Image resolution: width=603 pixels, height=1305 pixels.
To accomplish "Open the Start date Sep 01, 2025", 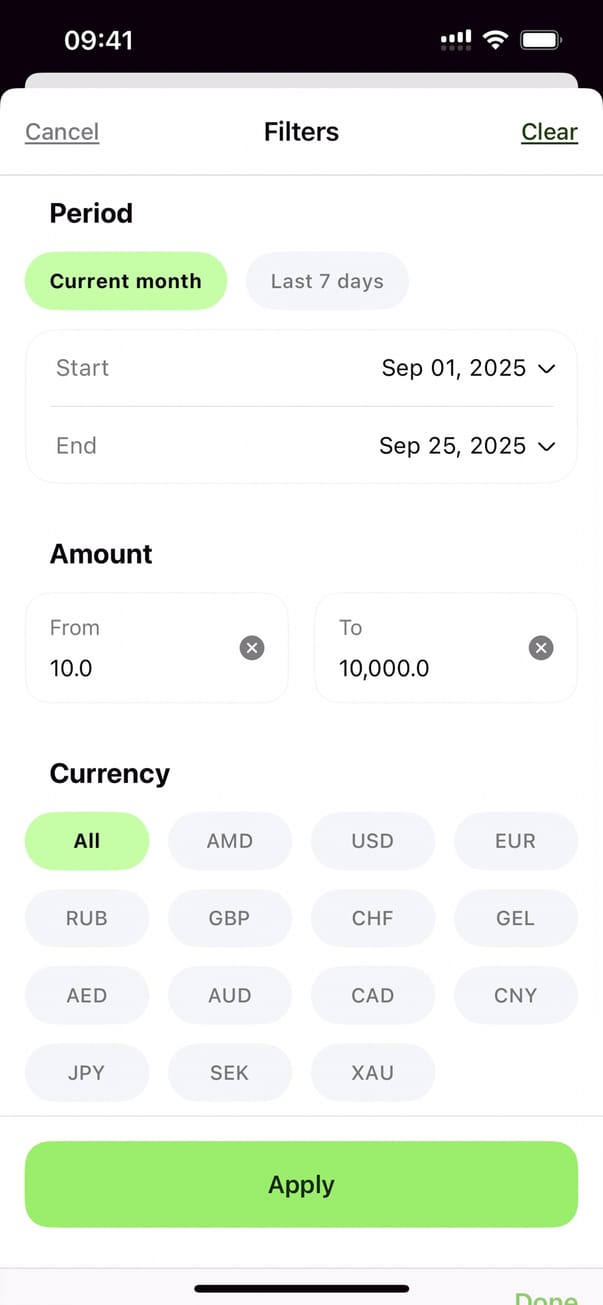I will pyautogui.click(x=454, y=368).
